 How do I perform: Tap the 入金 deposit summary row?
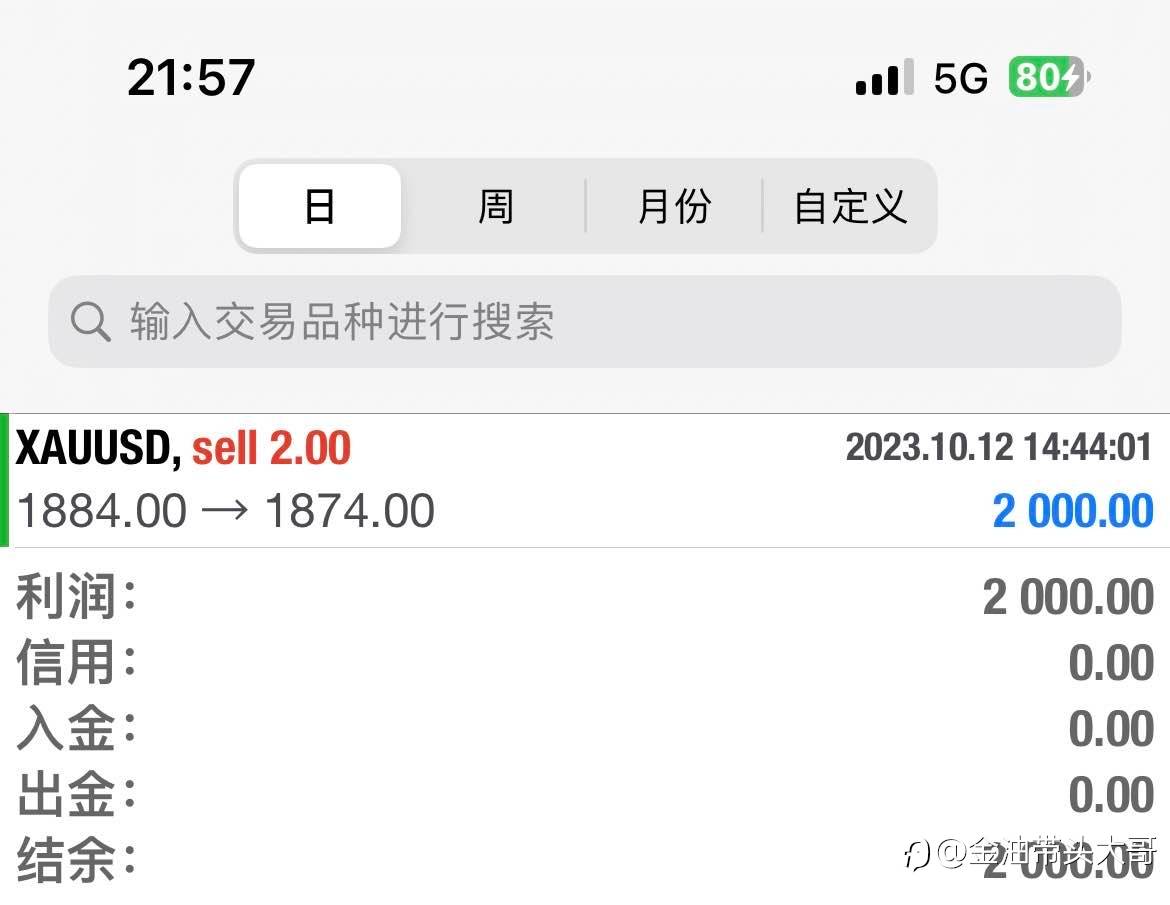pyautogui.click(x=585, y=728)
